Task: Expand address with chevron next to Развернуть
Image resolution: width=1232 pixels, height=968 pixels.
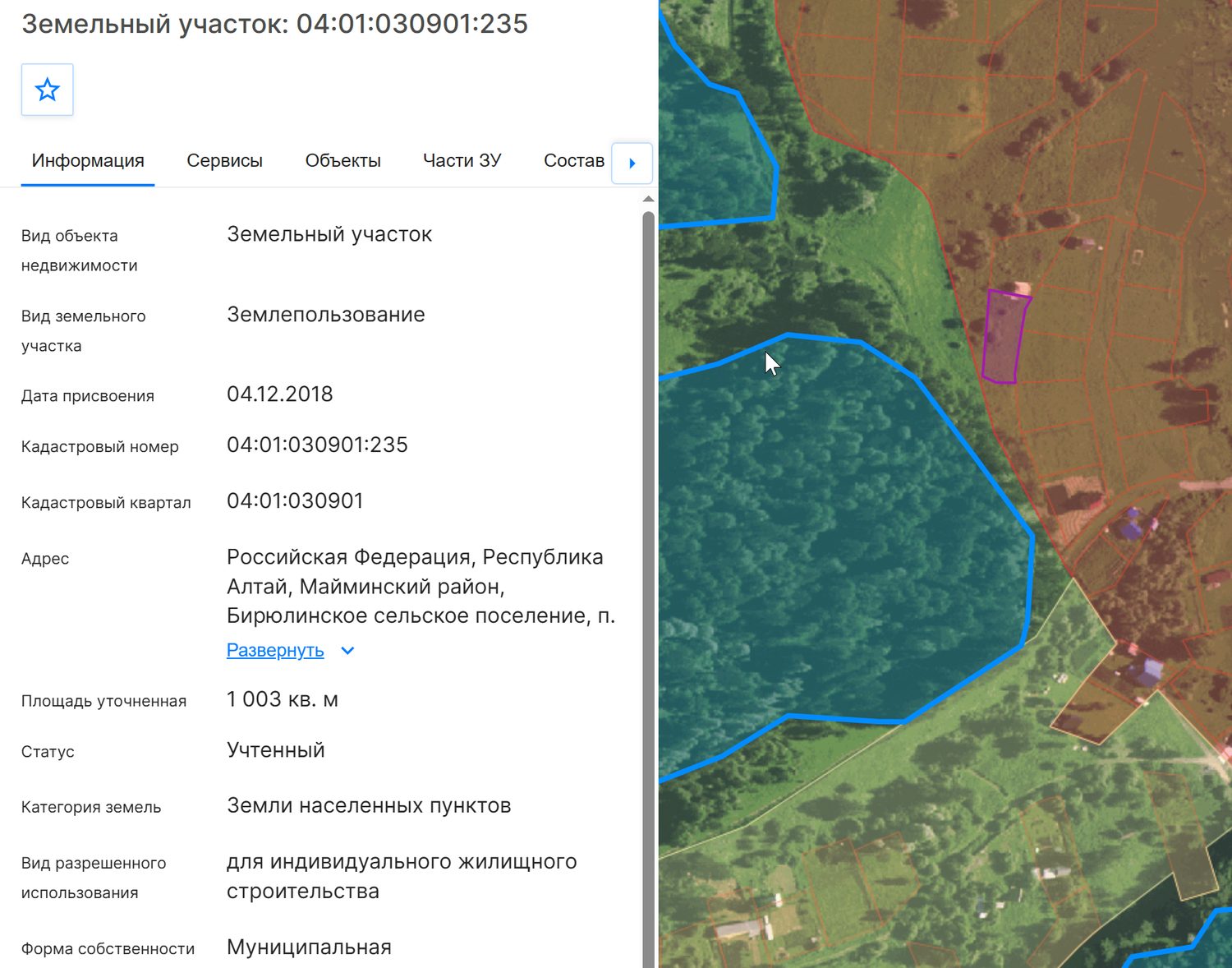Action: [347, 651]
